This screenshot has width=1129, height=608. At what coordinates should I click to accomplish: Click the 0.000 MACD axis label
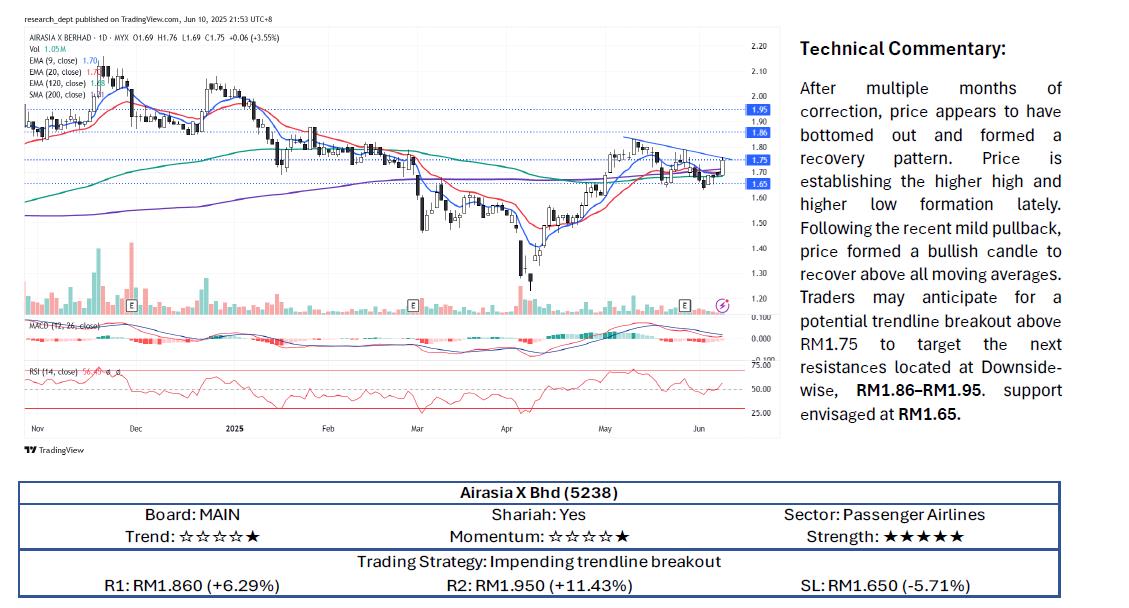click(x=761, y=339)
